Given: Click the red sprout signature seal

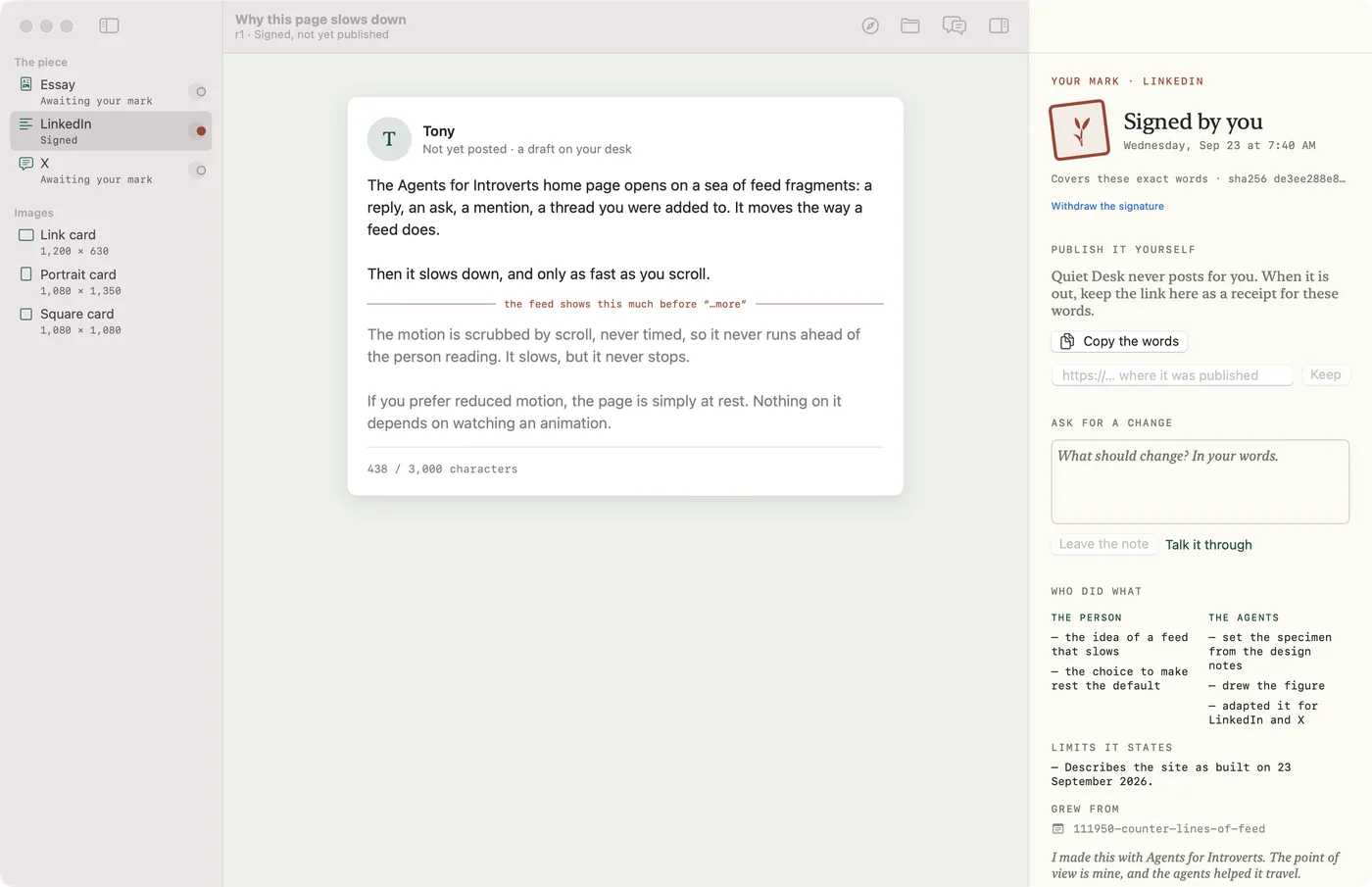Looking at the screenshot, I should [x=1080, y=130].
